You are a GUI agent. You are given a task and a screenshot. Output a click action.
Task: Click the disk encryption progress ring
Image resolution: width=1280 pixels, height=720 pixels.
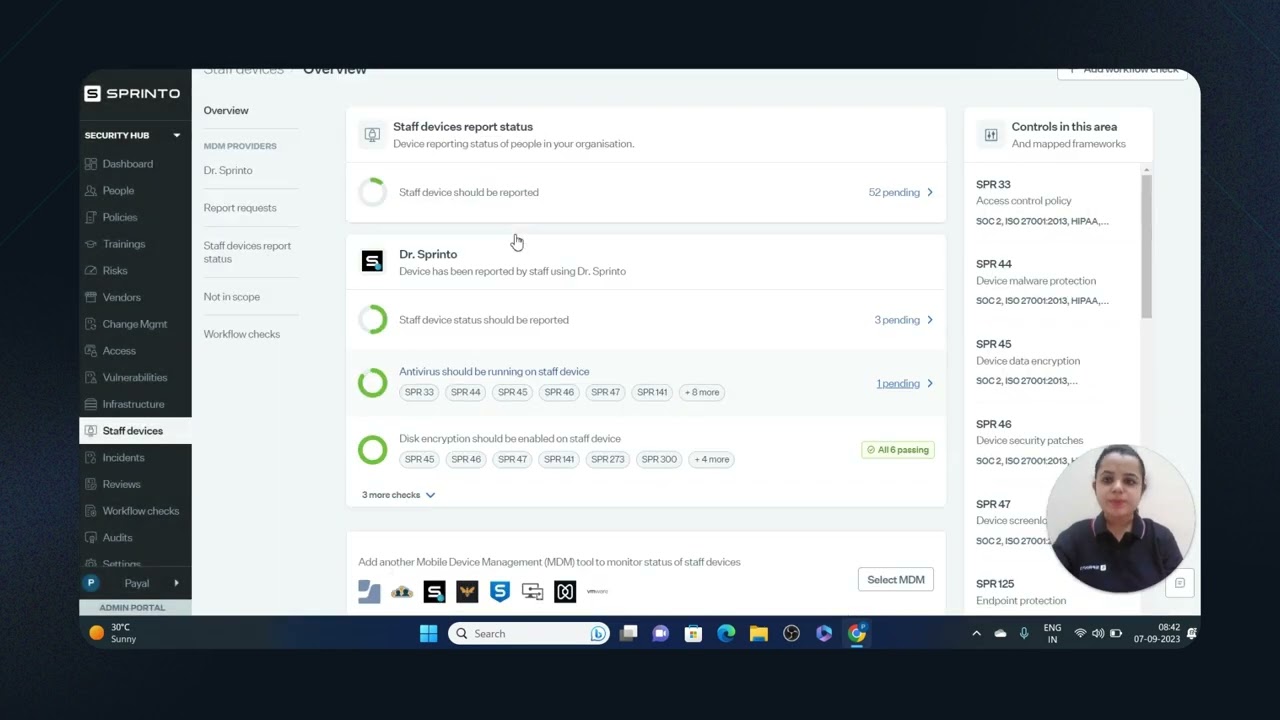[372, 450]
